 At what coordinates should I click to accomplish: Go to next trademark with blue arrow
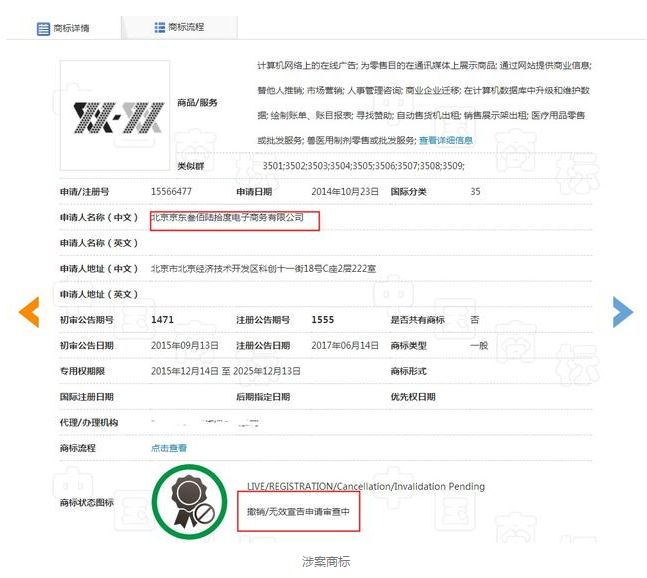click(623, 312)
